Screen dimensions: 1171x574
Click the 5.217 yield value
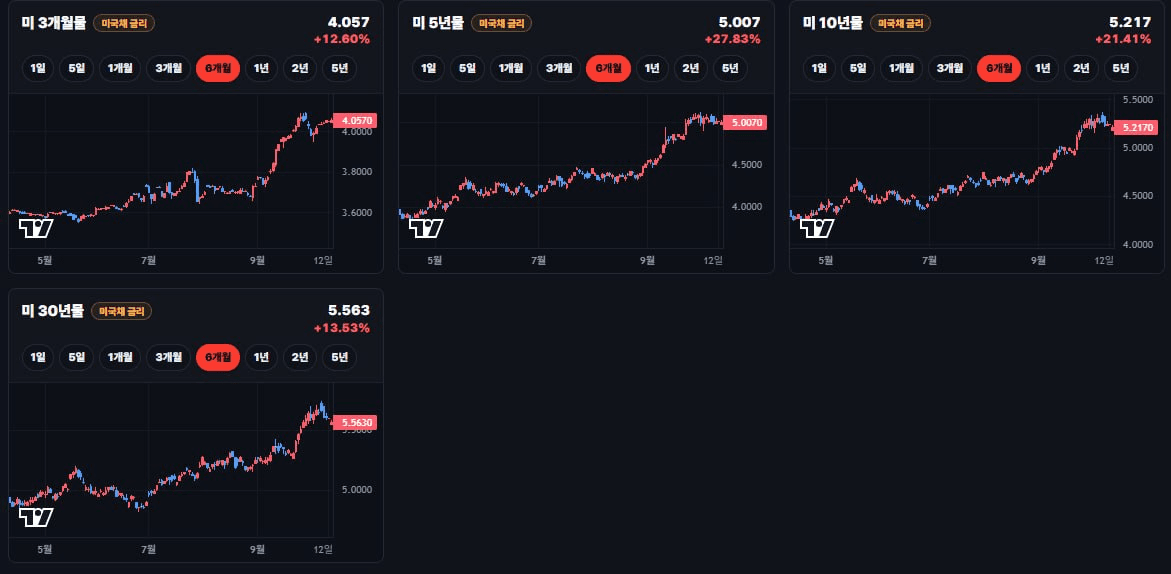pos(1131,22)
